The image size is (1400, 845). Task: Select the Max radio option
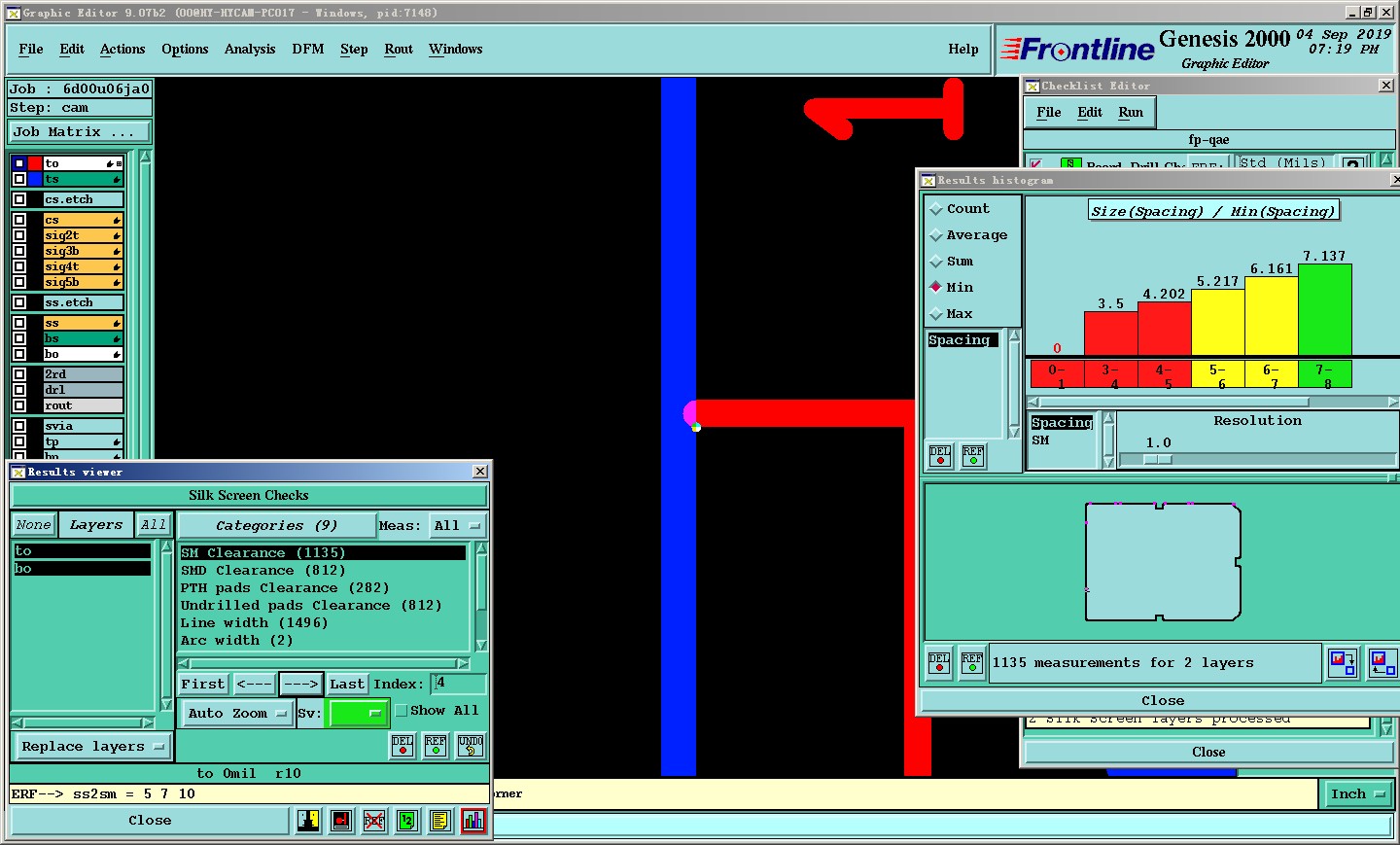(936, 314)
